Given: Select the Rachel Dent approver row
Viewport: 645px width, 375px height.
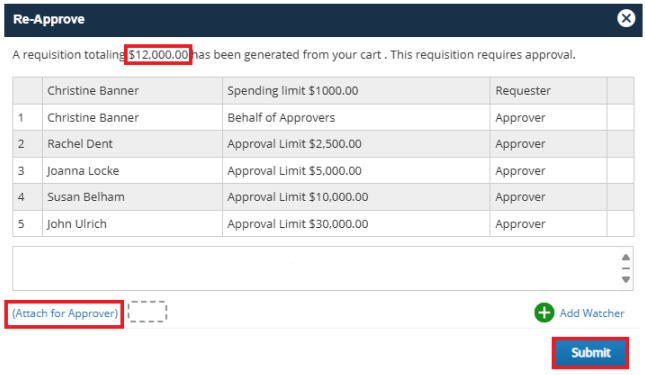Looking at the screenshot, I should [x=323, y=144].
